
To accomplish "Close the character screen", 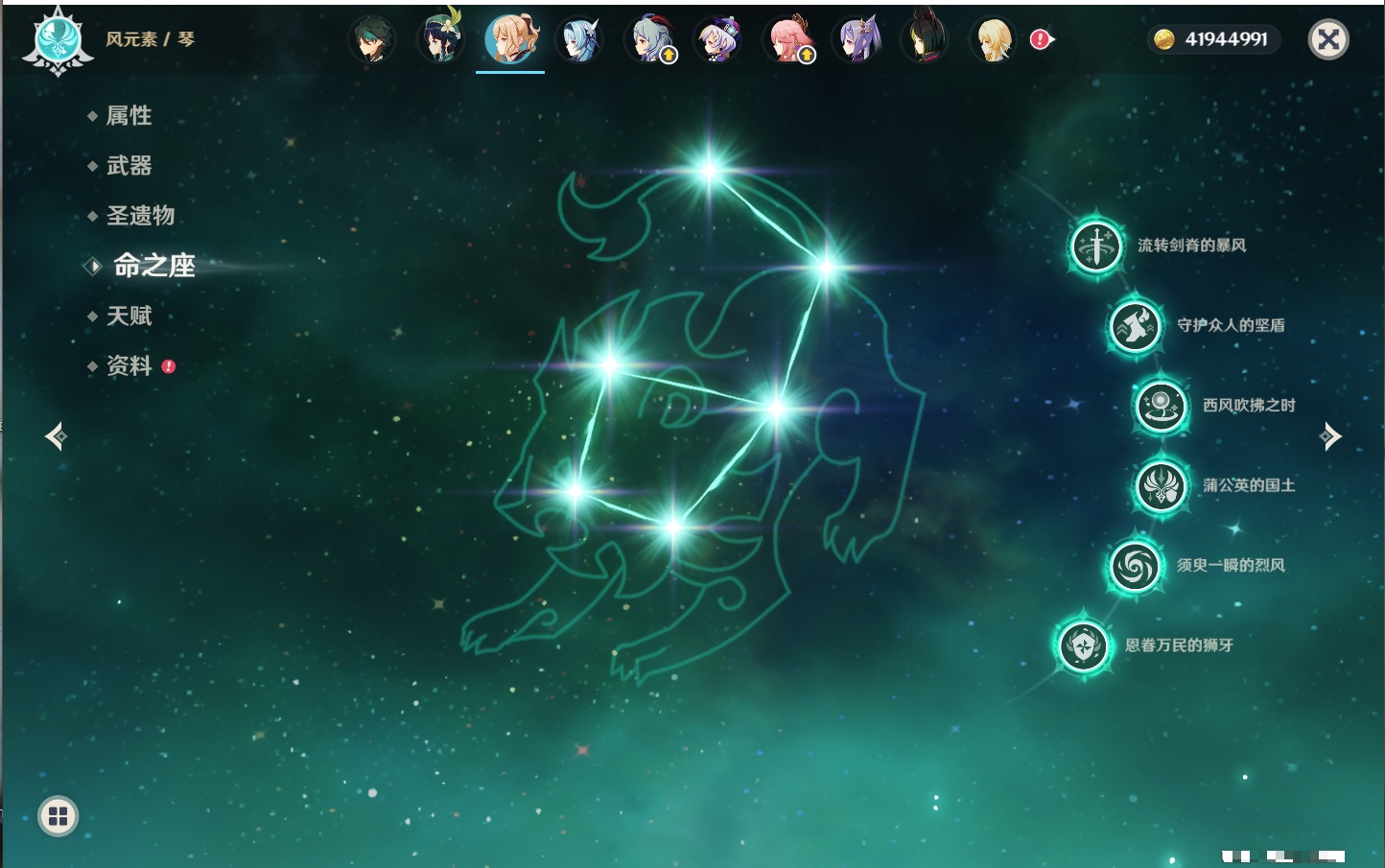I will coord(1328,39).
